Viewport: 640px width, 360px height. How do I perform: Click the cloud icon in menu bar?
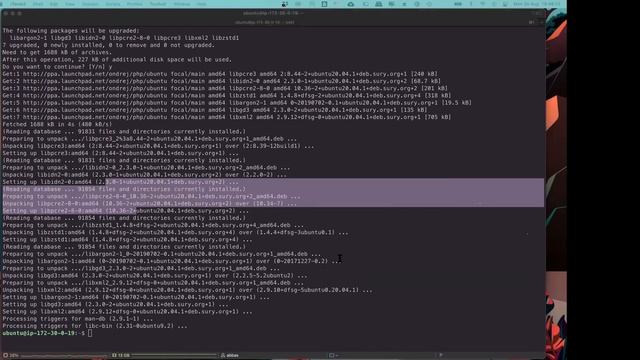pos(351,4)
